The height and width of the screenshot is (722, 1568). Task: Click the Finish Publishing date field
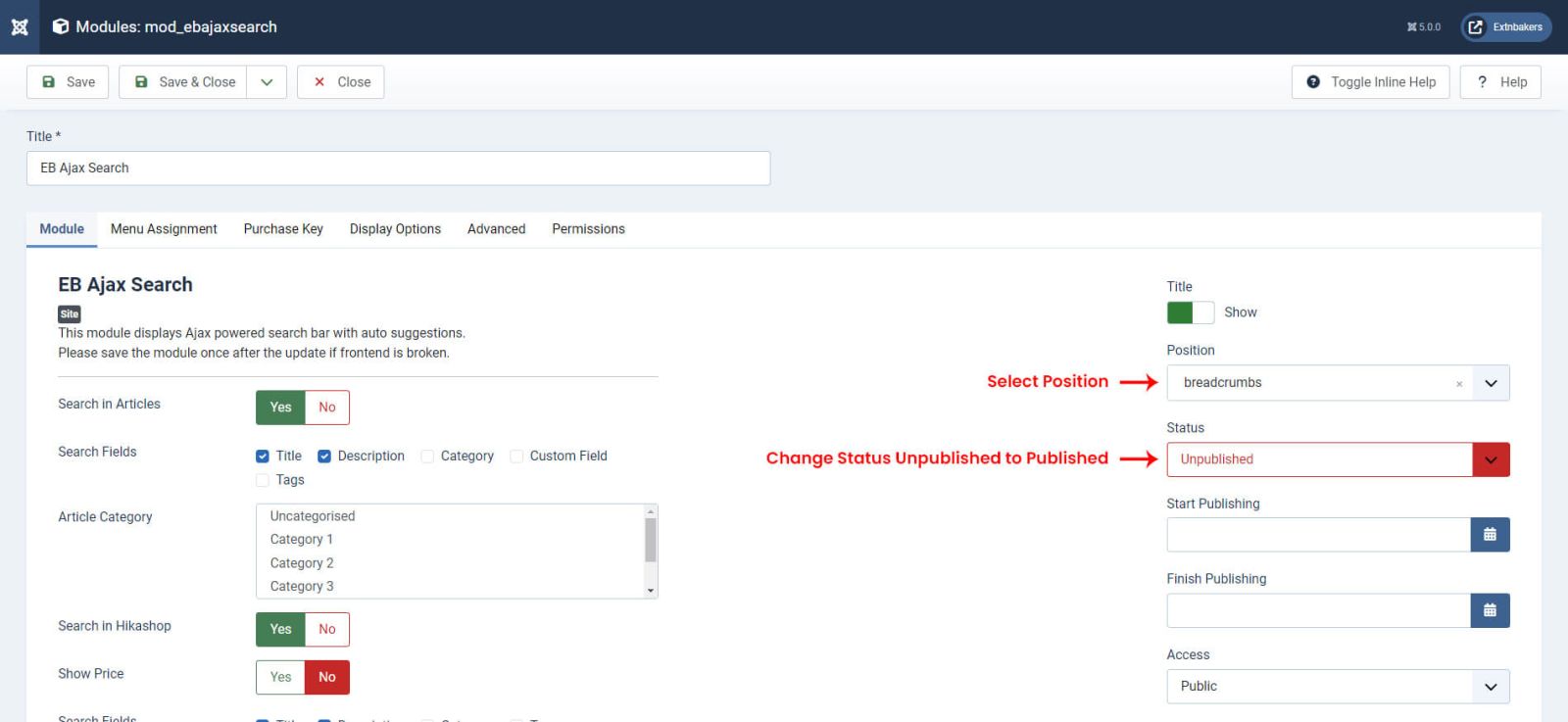pos(1319,611)
